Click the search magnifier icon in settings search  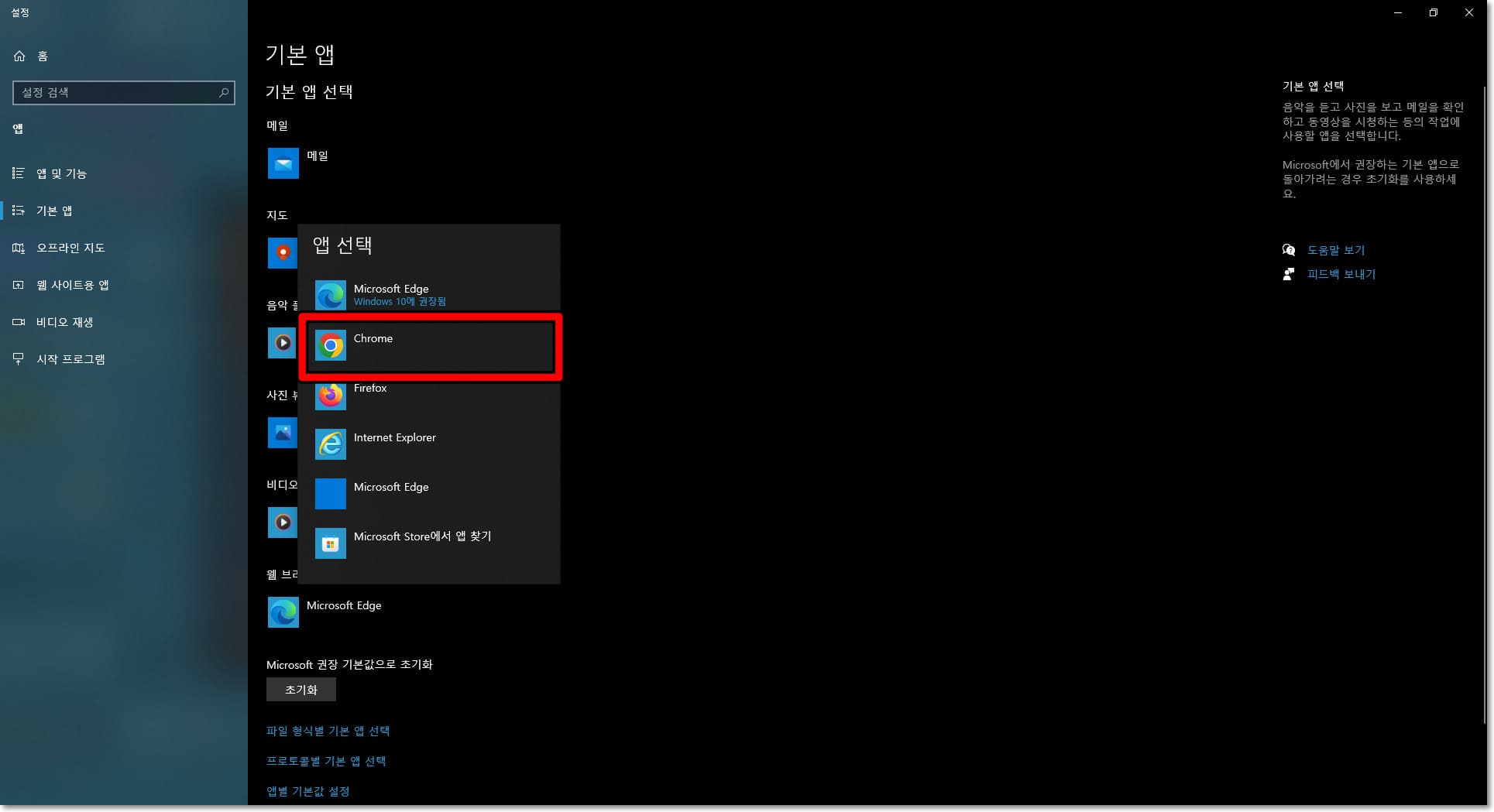(224, 92)
